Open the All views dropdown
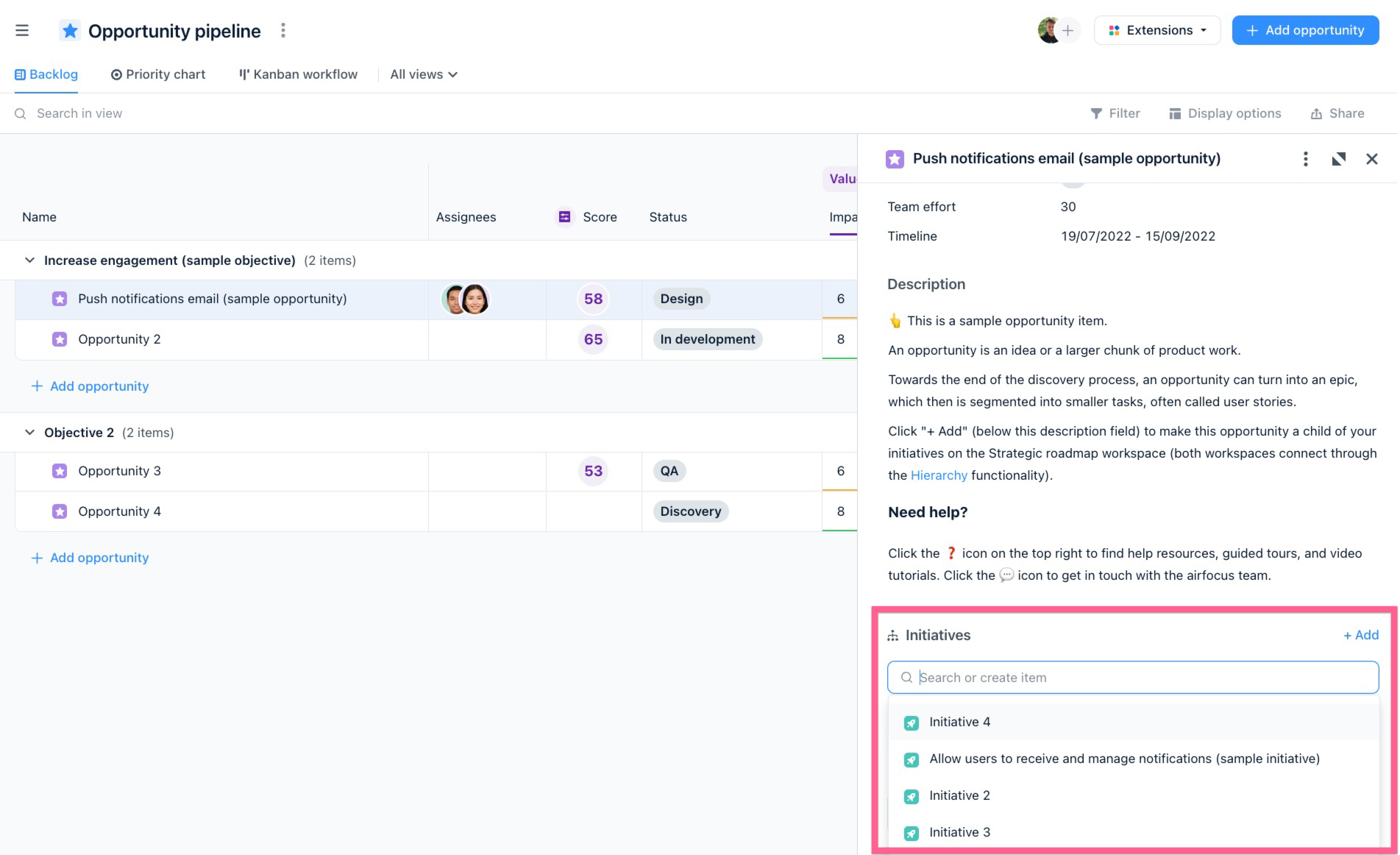This screenshot has width=1400, height=855. click(x=424, y=74)
